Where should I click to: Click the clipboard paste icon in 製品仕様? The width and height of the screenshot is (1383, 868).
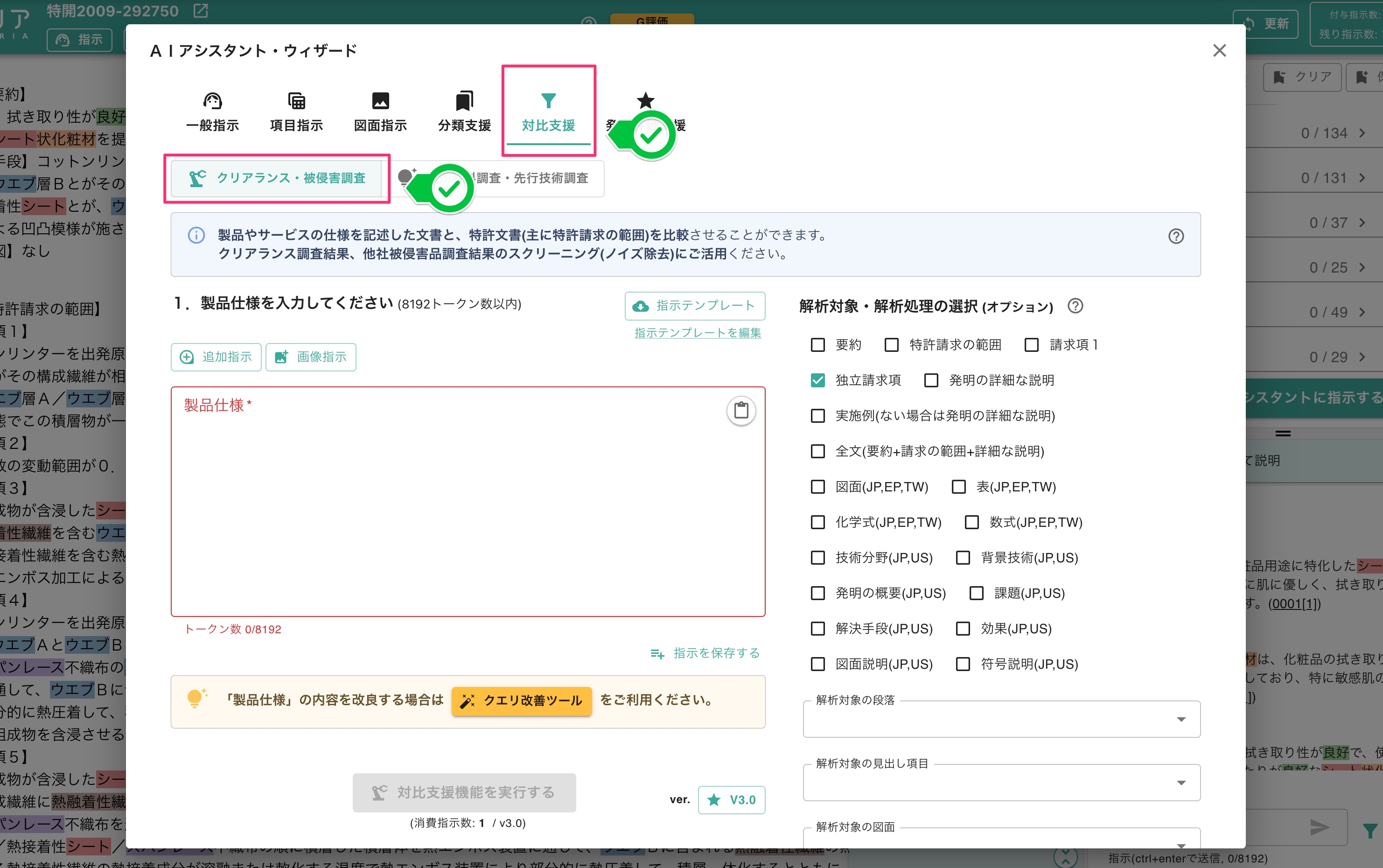[740, 411]
